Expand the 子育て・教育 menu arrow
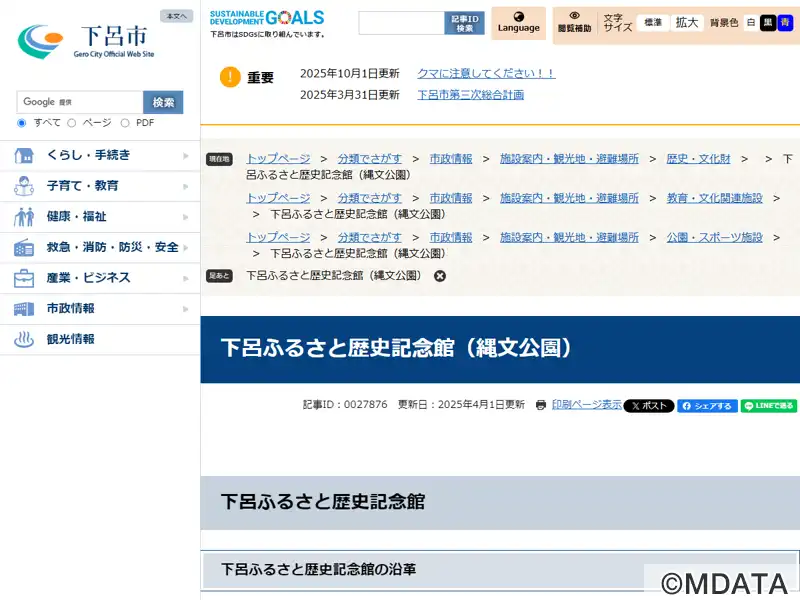Image resolution: width=800 pixels, height=600 pixels. [x=186, y=186]
